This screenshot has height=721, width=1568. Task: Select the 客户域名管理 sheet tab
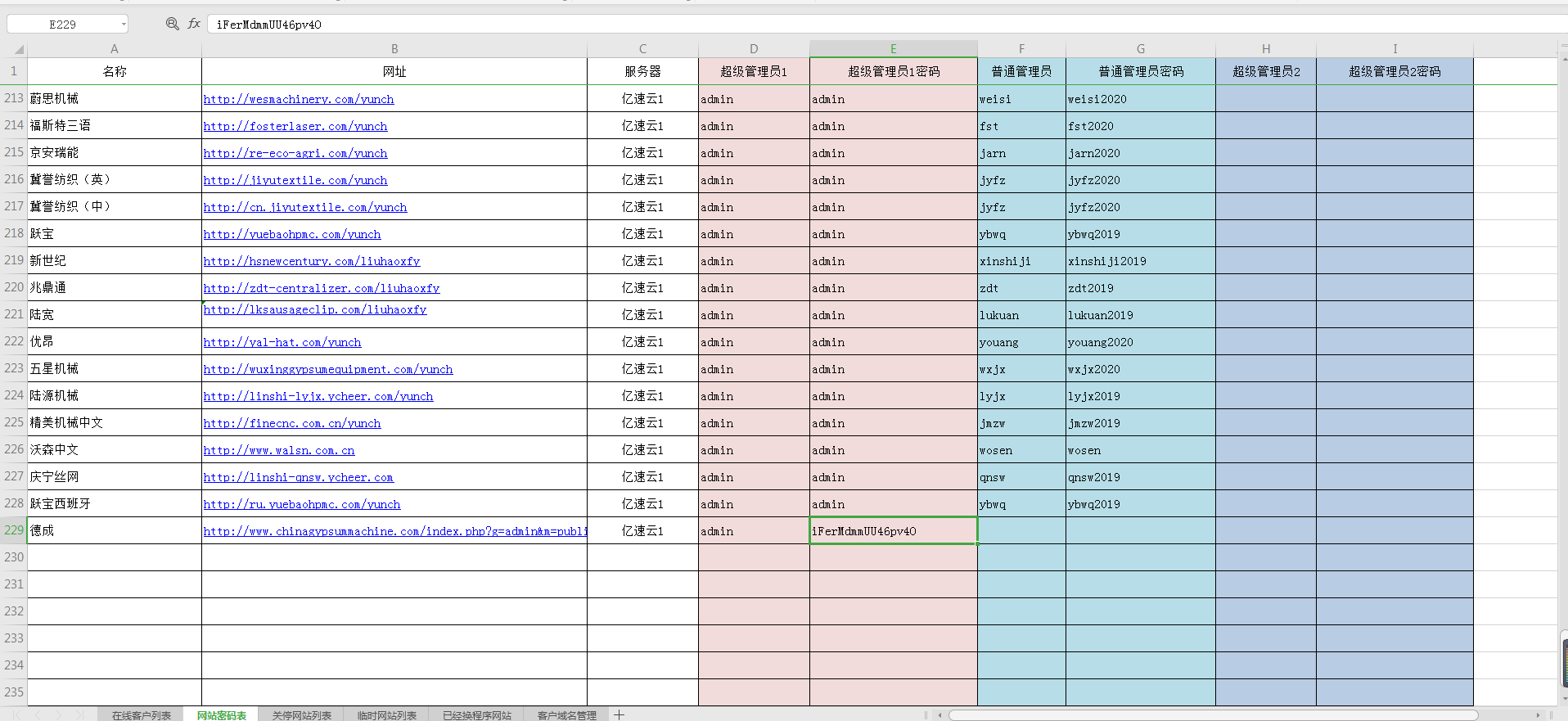click(566, 714)
